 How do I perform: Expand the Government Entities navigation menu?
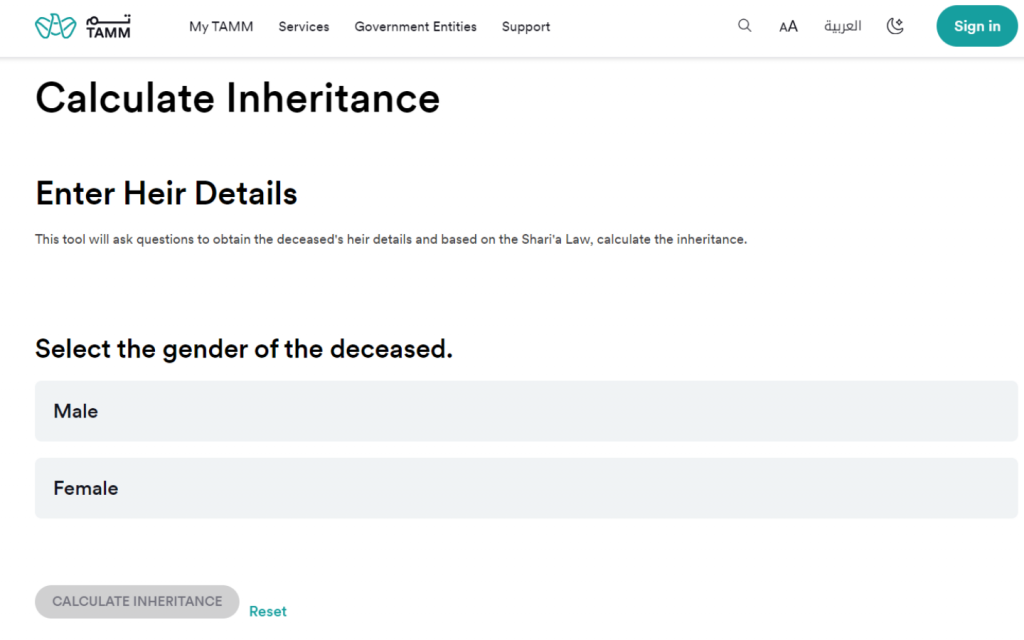415,27
